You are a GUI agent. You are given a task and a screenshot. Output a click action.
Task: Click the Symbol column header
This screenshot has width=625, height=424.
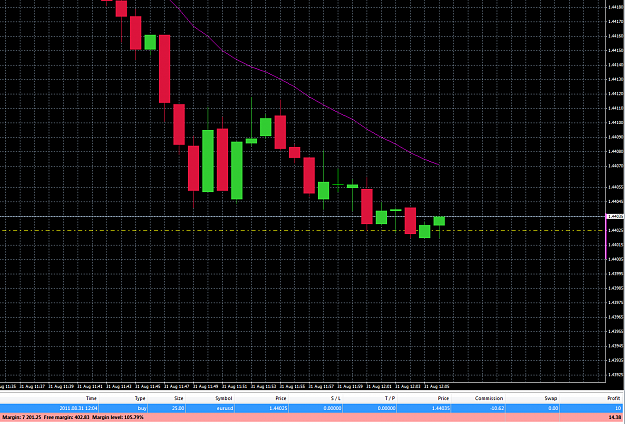point(224,398)
